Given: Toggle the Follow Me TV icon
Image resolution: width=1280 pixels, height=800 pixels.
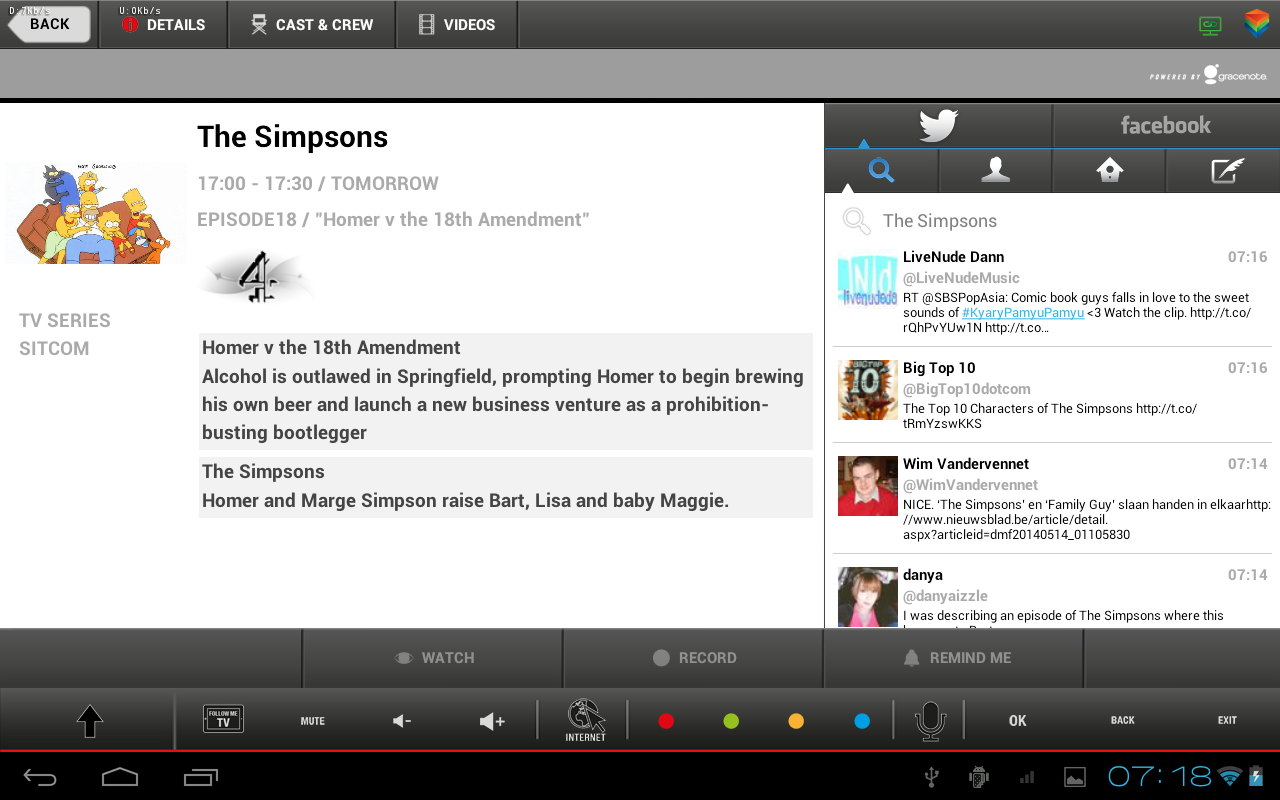Looking at the screenshot, I should pos(223,719).
